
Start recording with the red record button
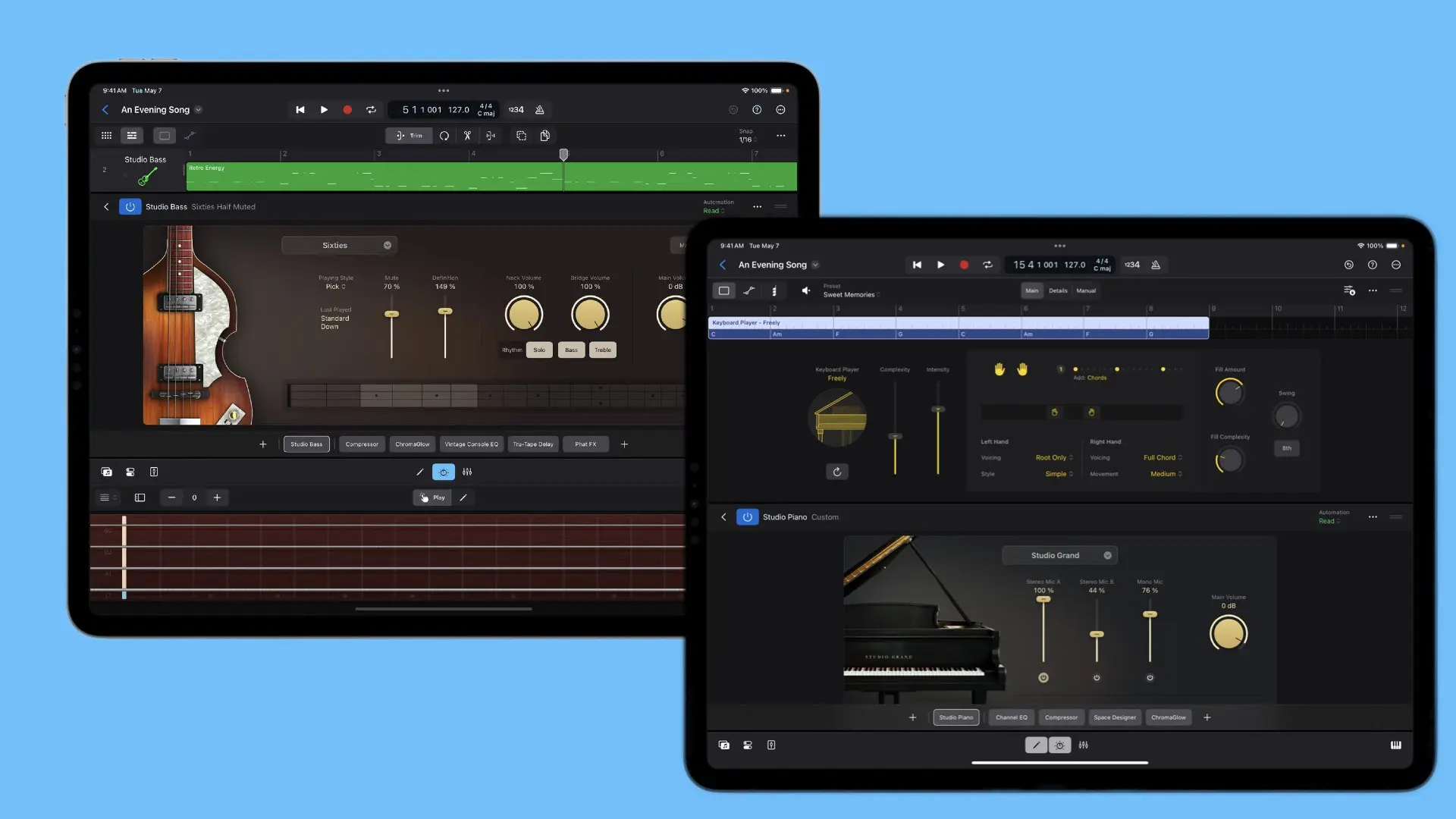point(348,109)
